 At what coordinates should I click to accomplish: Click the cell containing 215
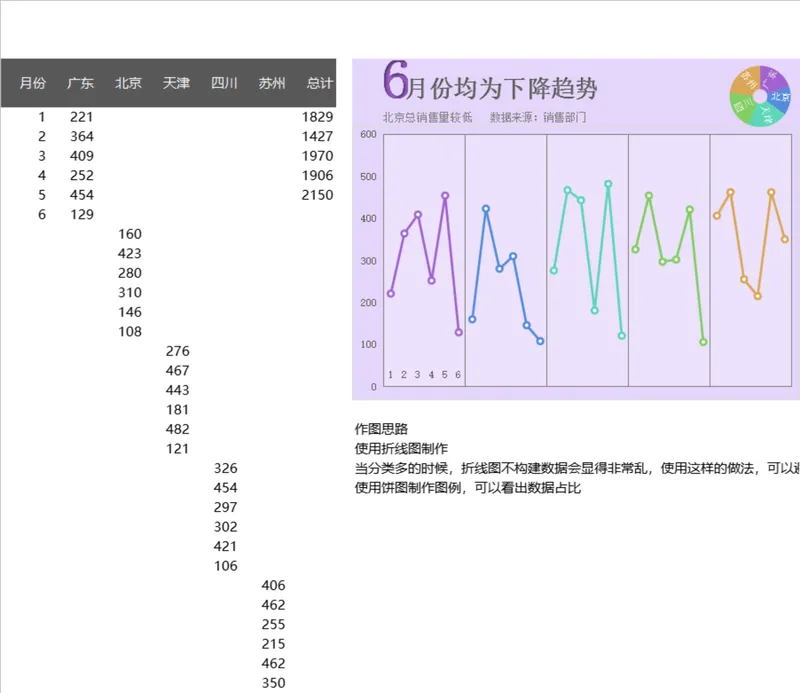[273, 644]
